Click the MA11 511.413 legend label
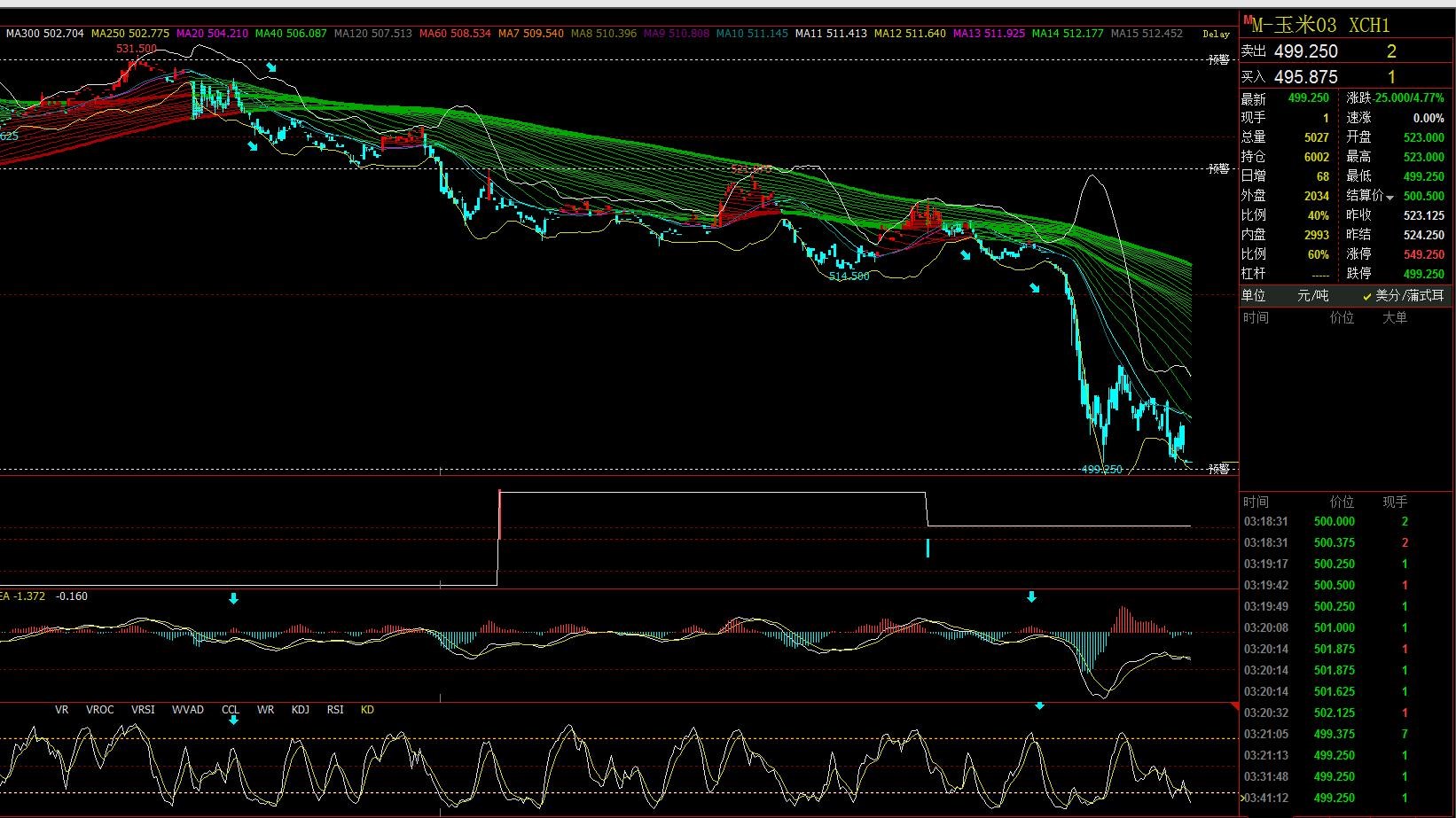The width and height of the screenshot is (1456, 818). coord(831,34)
